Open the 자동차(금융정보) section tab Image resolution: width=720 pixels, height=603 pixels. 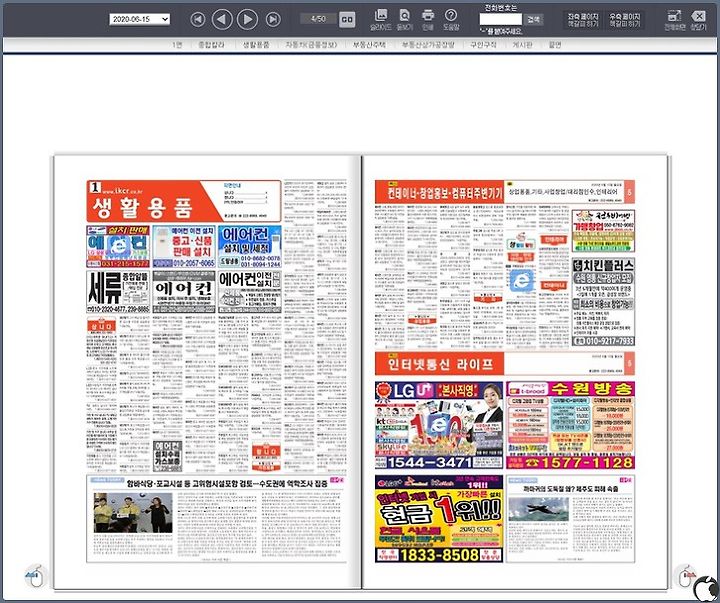coord(311,45)
